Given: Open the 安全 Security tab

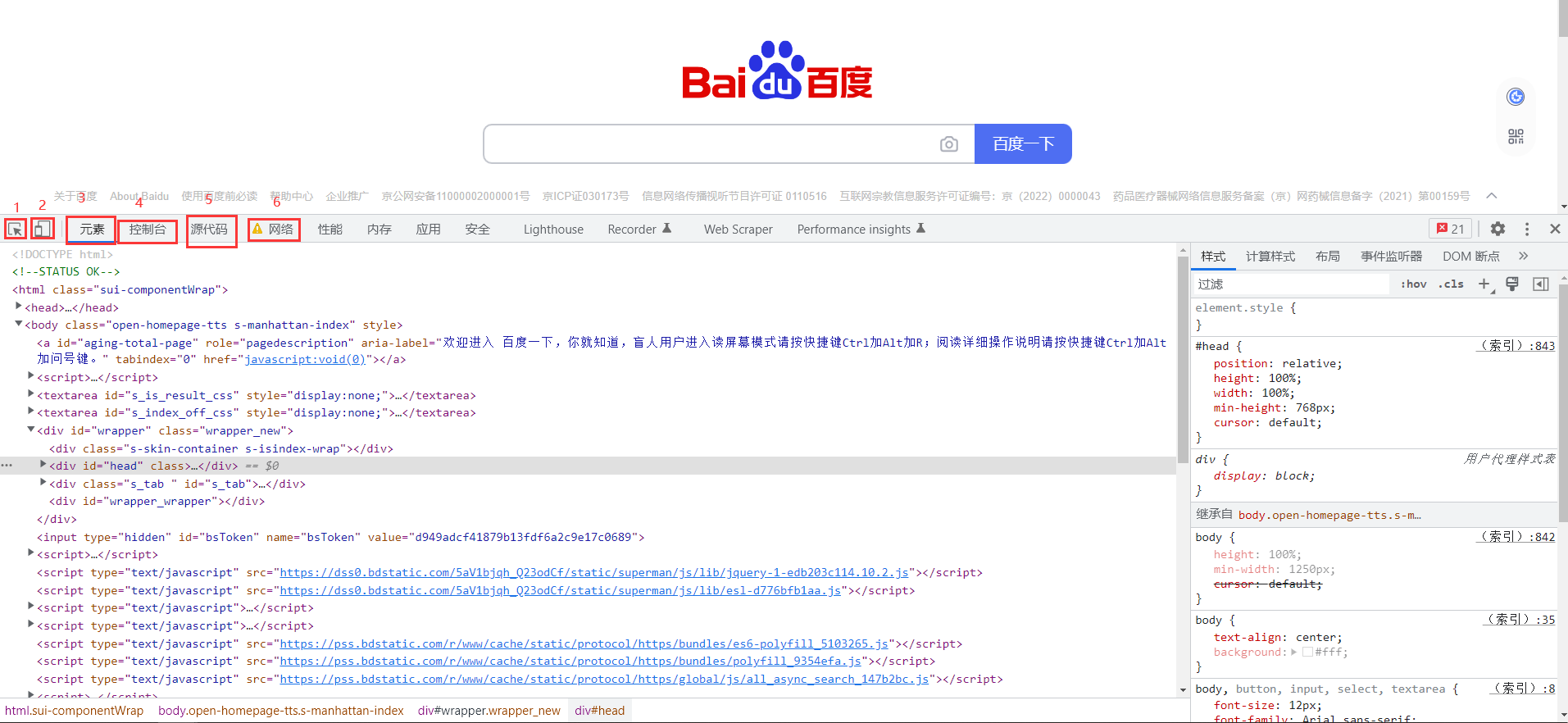Looking at the screenshot, I should coord(478,230).
